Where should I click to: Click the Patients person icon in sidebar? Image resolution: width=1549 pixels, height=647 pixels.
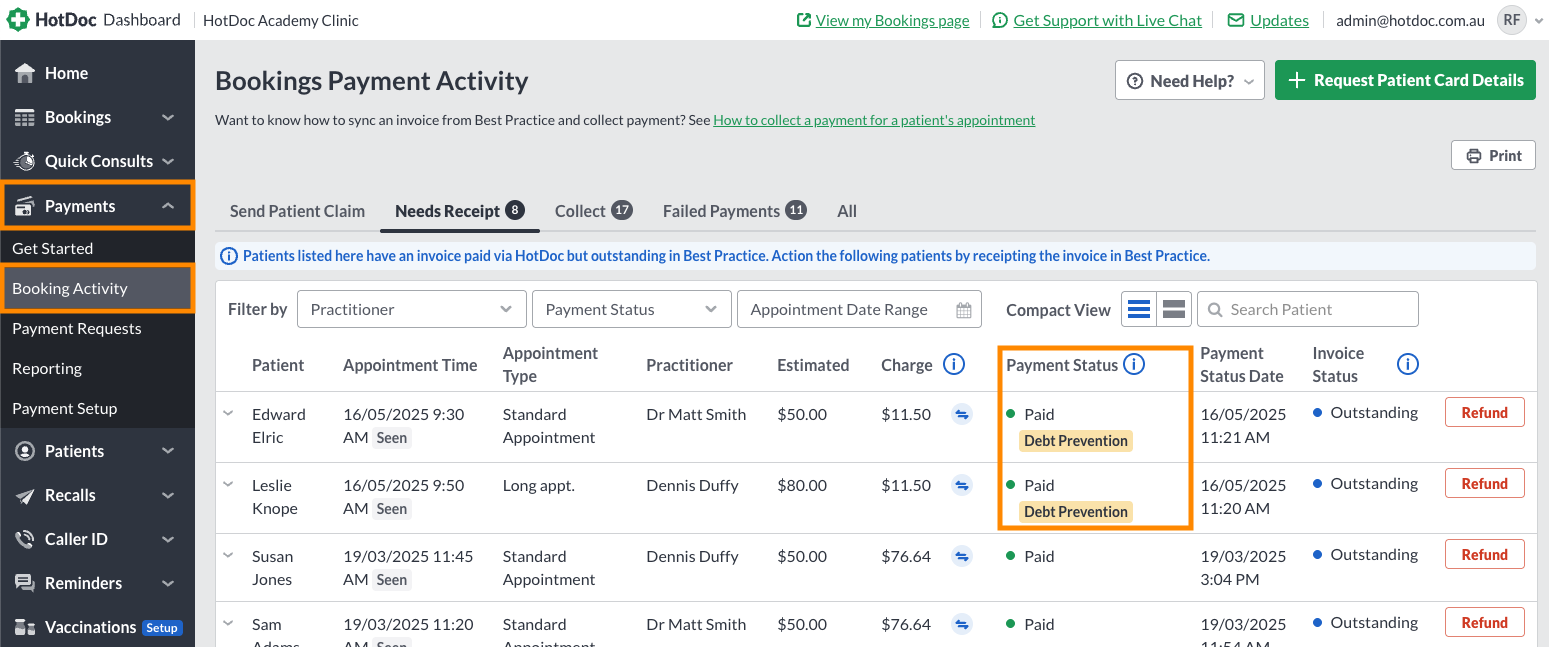tap(25, 451)
